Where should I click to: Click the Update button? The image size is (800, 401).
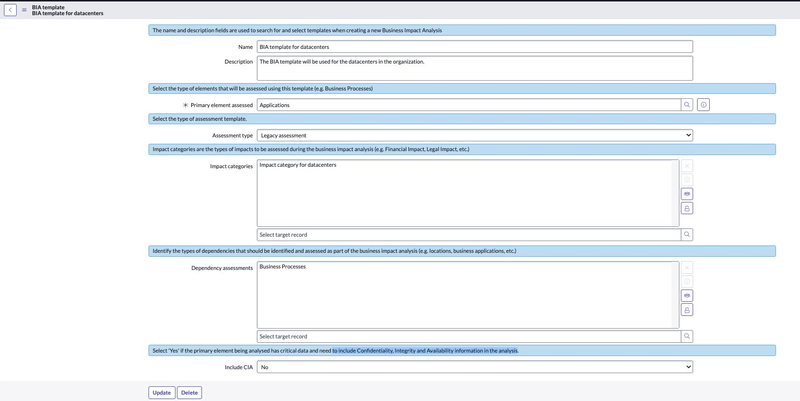click(162, 393)
